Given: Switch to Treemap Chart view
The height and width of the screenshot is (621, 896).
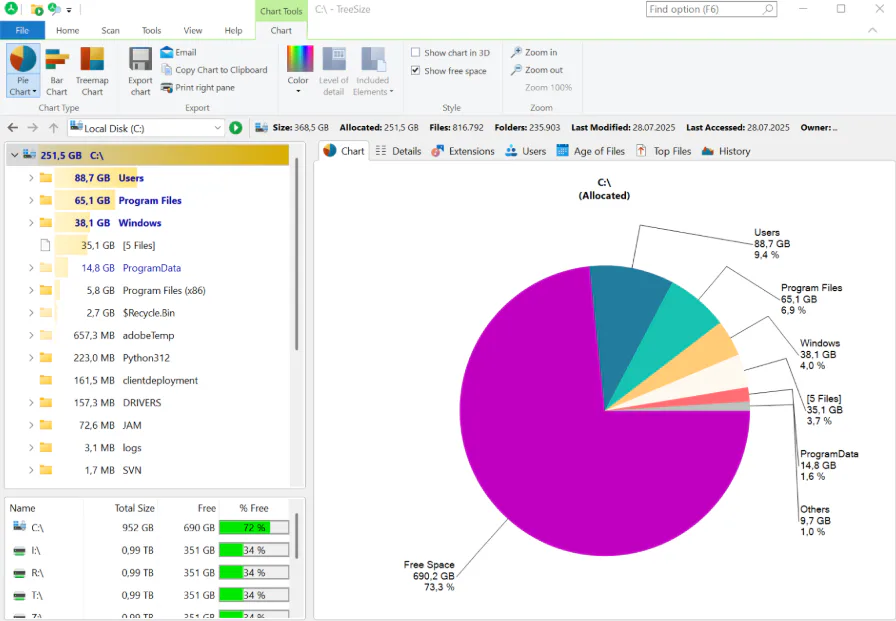Looking at the screenshot, I should click(92, 70).
